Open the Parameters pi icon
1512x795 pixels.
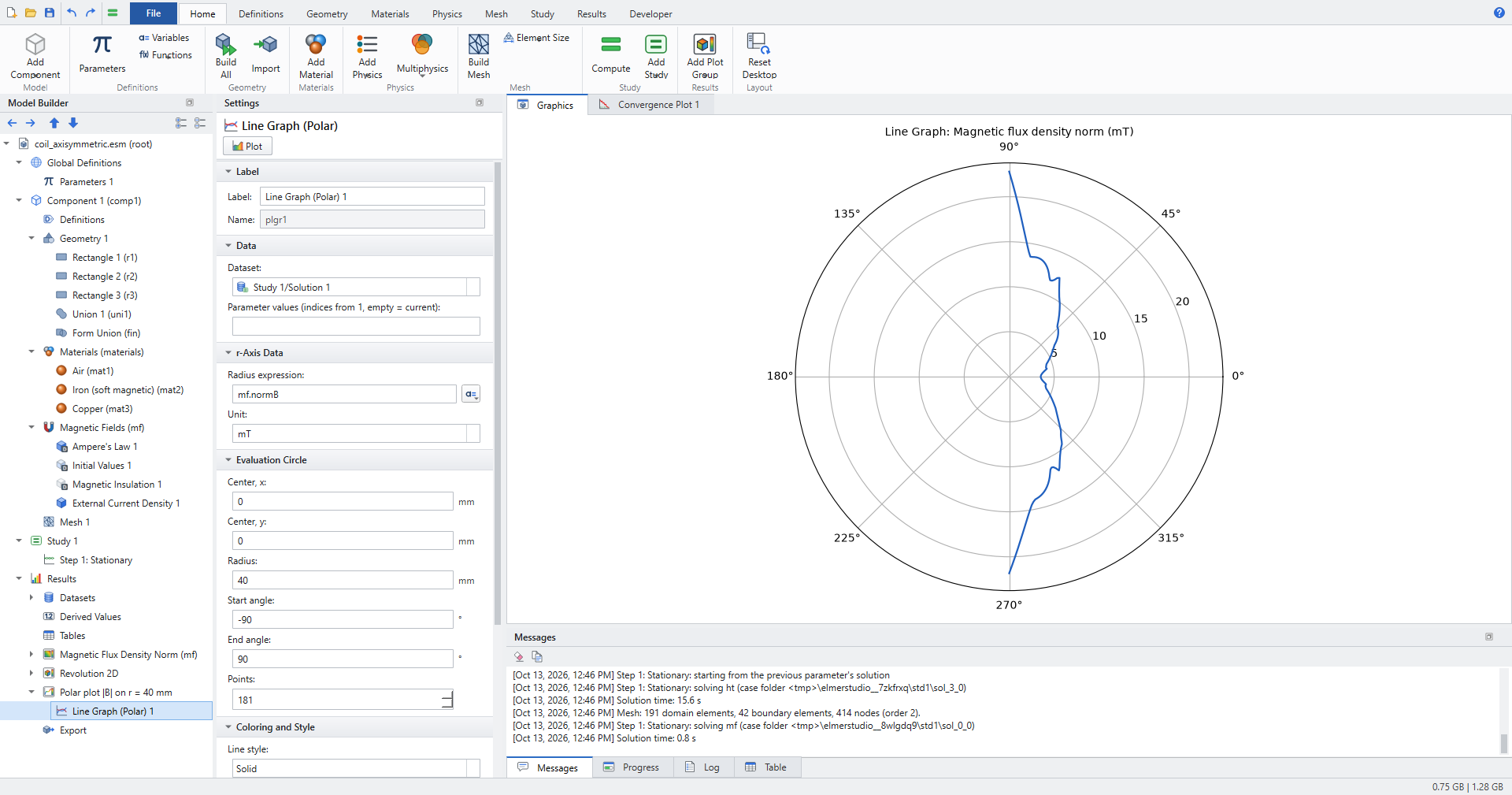click(102, 45)
